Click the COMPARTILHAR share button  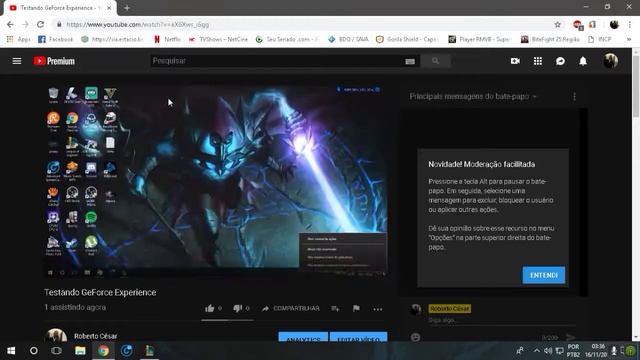click(x=291, y=308)
